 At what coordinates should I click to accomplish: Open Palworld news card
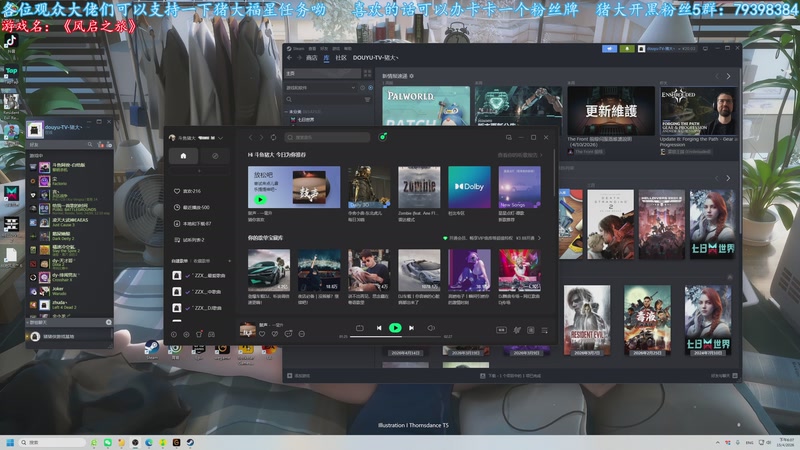(x=426, y=106)
